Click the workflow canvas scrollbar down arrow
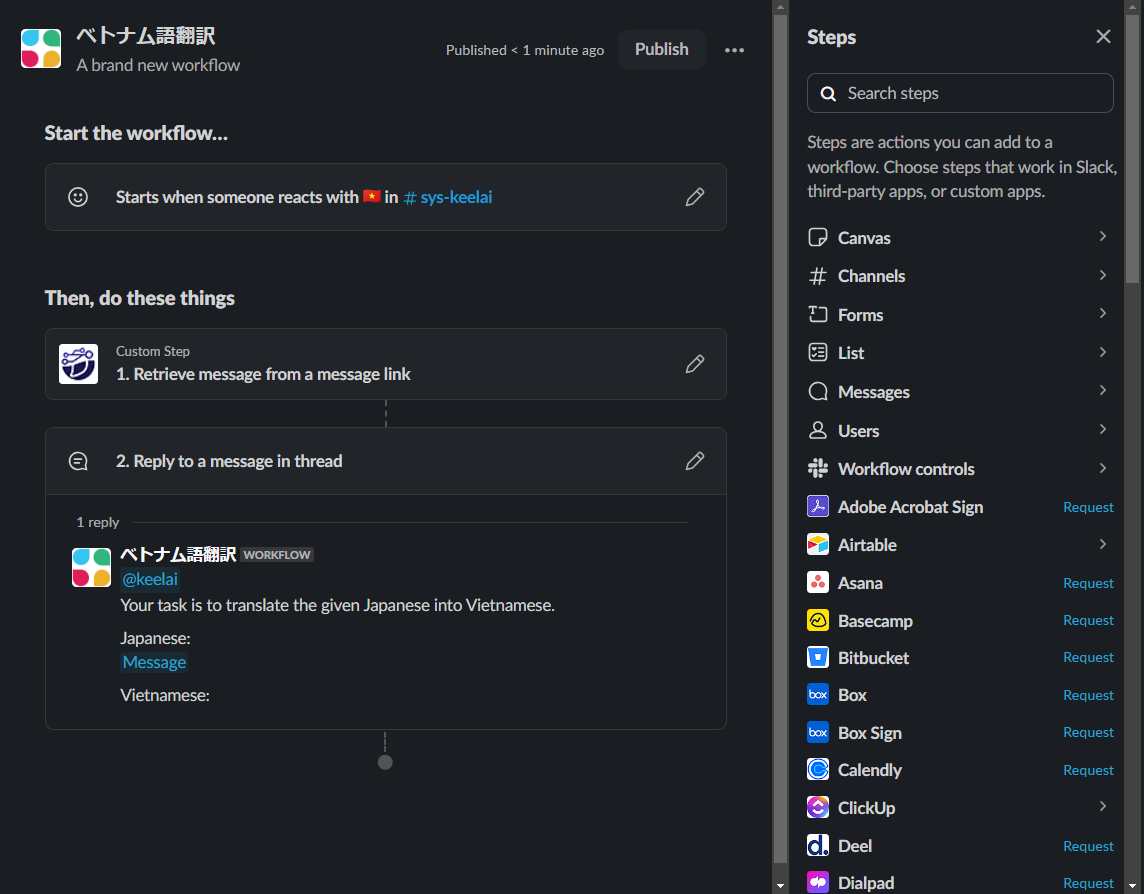Screen dimensions: 1144x894 click(780, 886)
